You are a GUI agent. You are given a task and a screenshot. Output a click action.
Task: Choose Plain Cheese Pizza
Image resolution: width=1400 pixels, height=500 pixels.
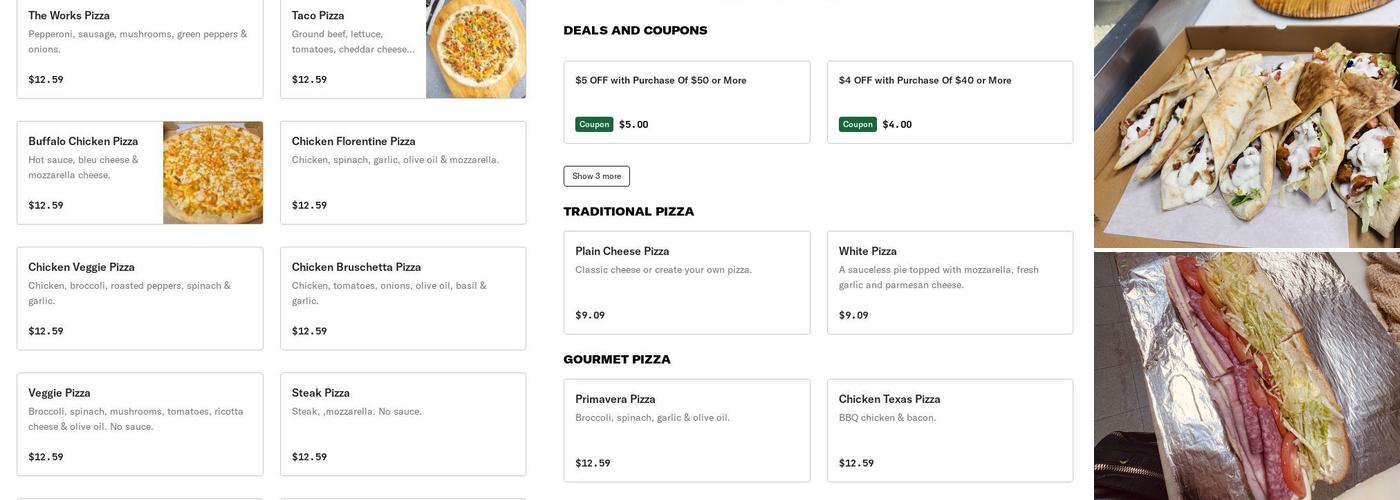[687, 283]
